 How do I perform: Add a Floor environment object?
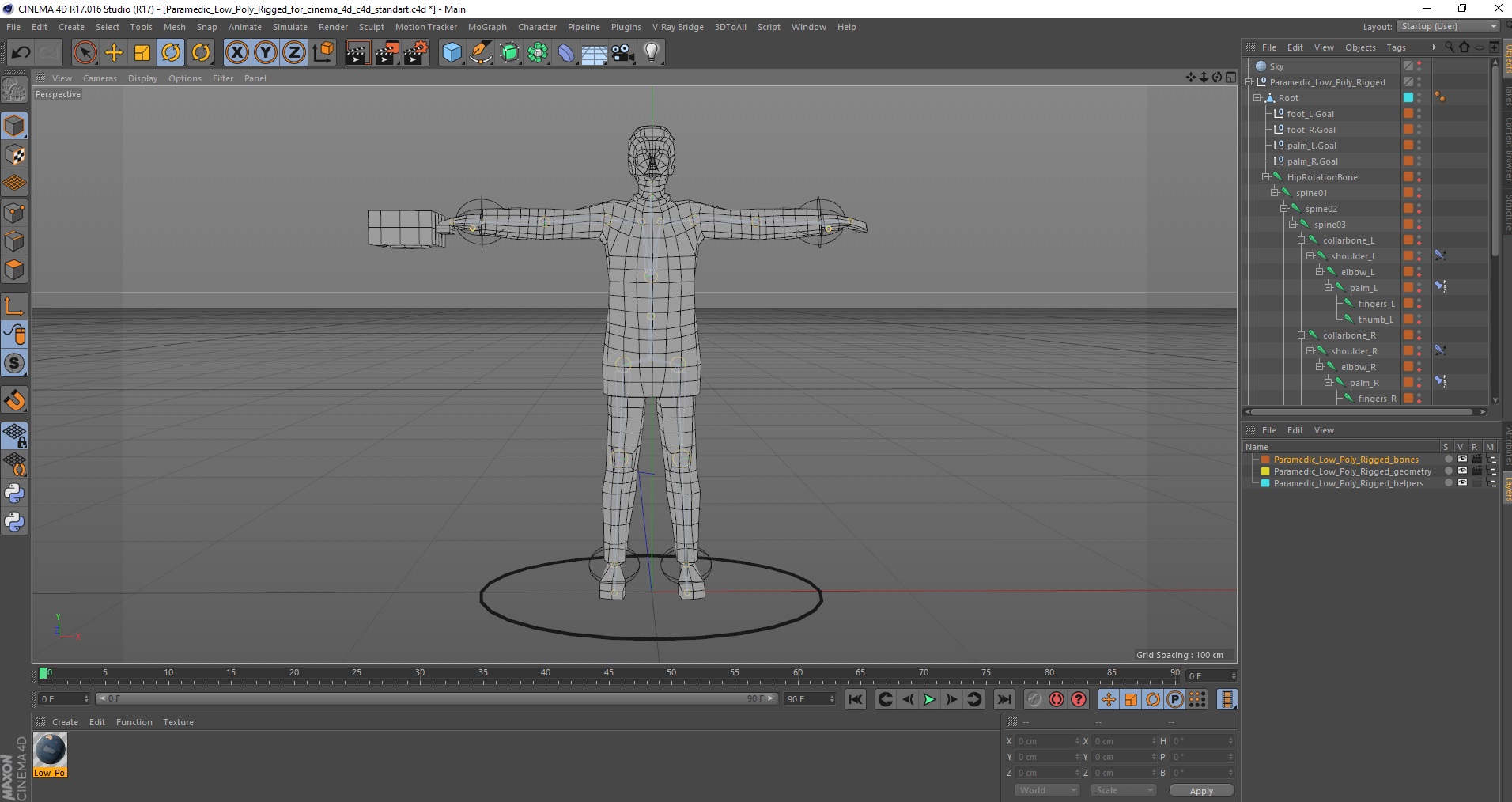point(595,53)
